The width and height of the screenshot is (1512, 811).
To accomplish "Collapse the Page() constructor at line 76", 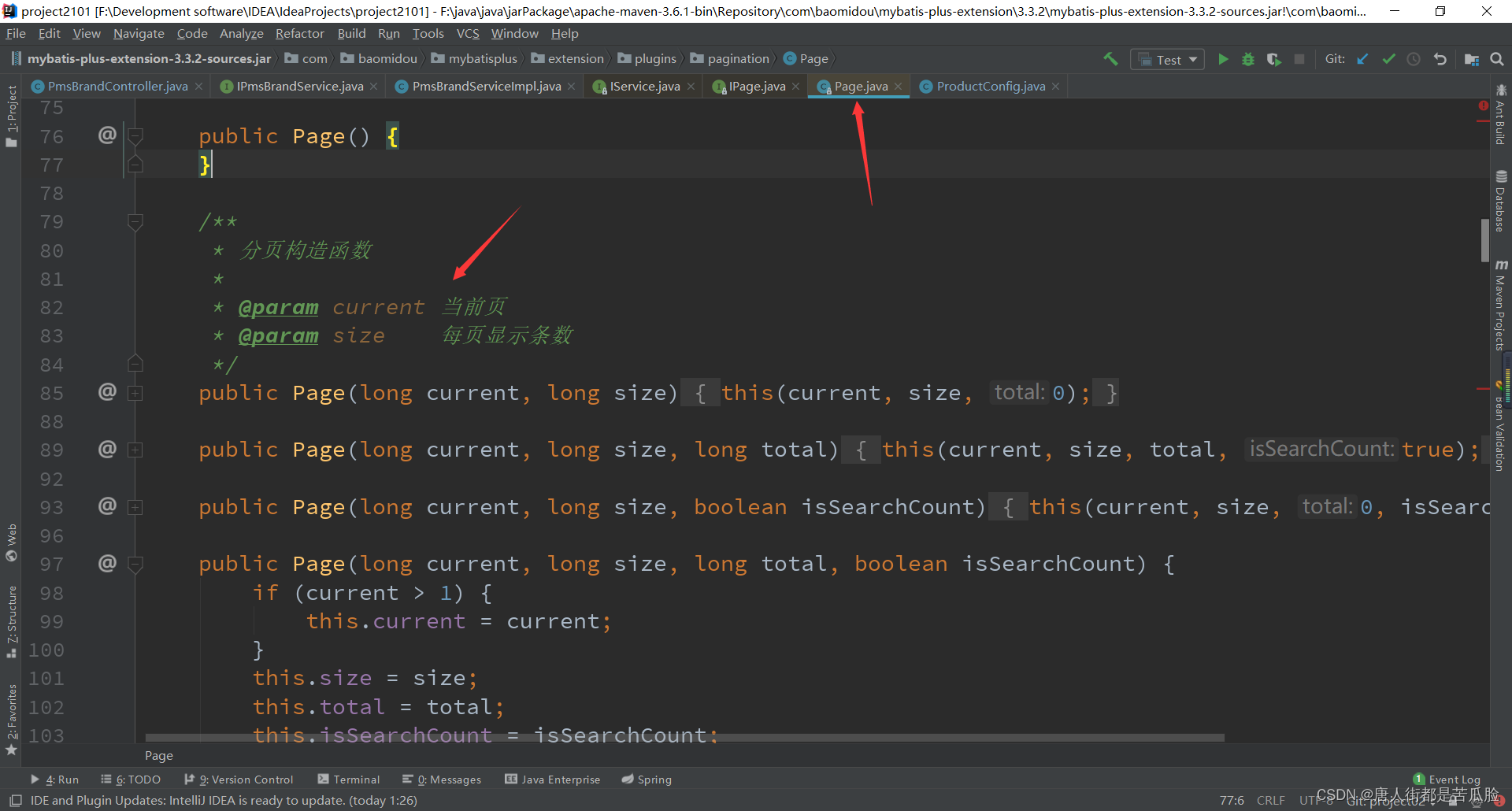I will [135, 136].
